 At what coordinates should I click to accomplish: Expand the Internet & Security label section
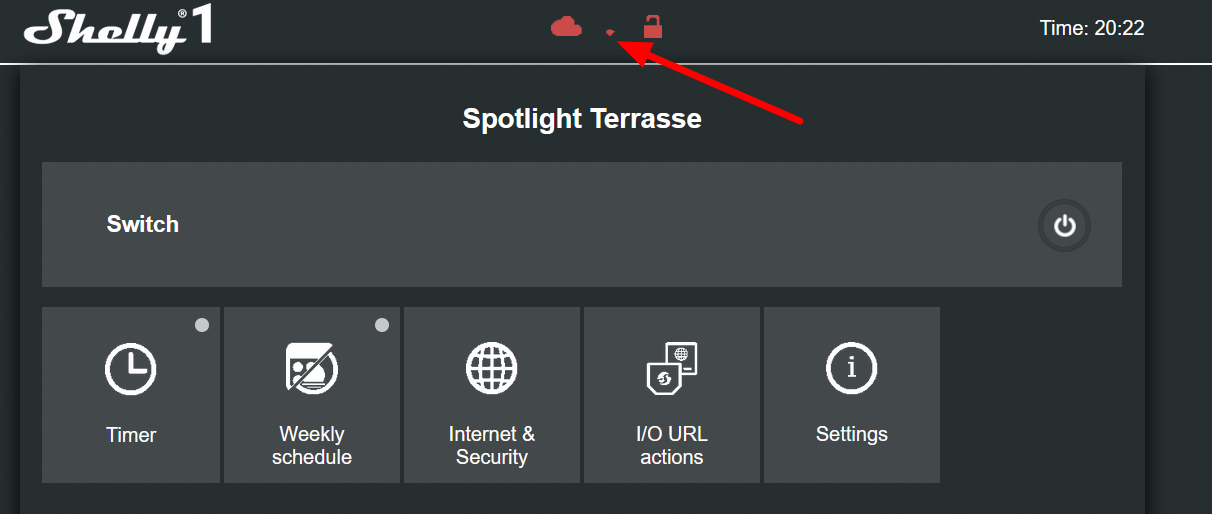pyautogui.click(x=492, y=446)
